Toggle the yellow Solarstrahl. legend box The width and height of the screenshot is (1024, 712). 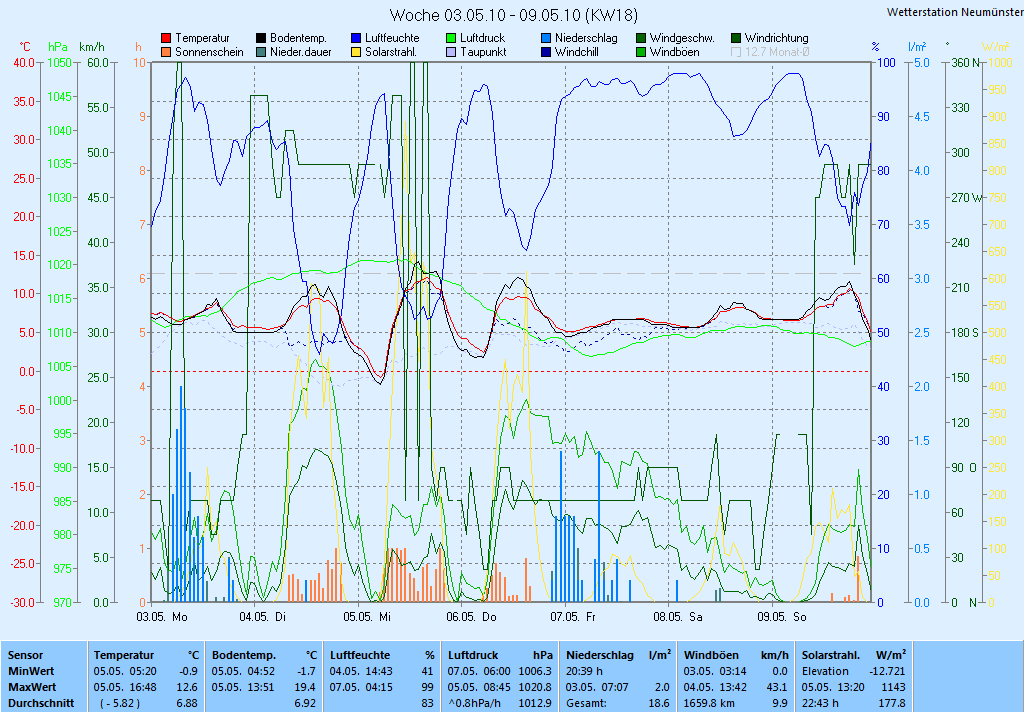(x=356, y=52)
